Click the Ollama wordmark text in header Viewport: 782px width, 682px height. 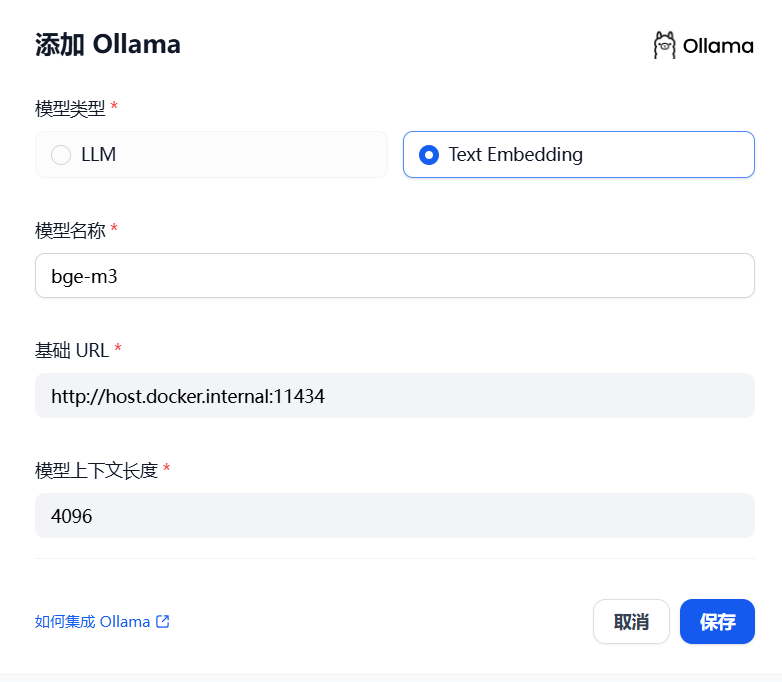point(718,46)
